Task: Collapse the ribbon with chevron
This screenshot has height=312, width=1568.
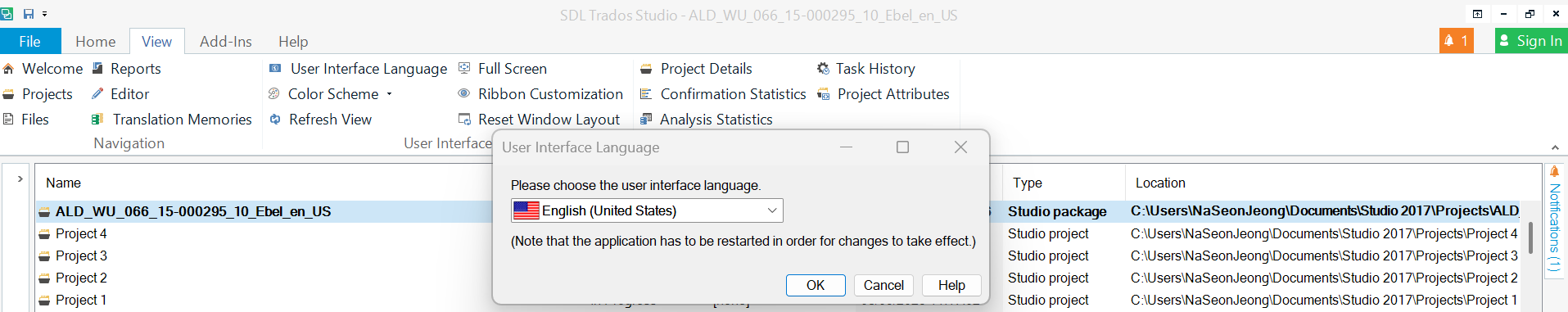Action: pyautogui.click(x=1555, y=147)
